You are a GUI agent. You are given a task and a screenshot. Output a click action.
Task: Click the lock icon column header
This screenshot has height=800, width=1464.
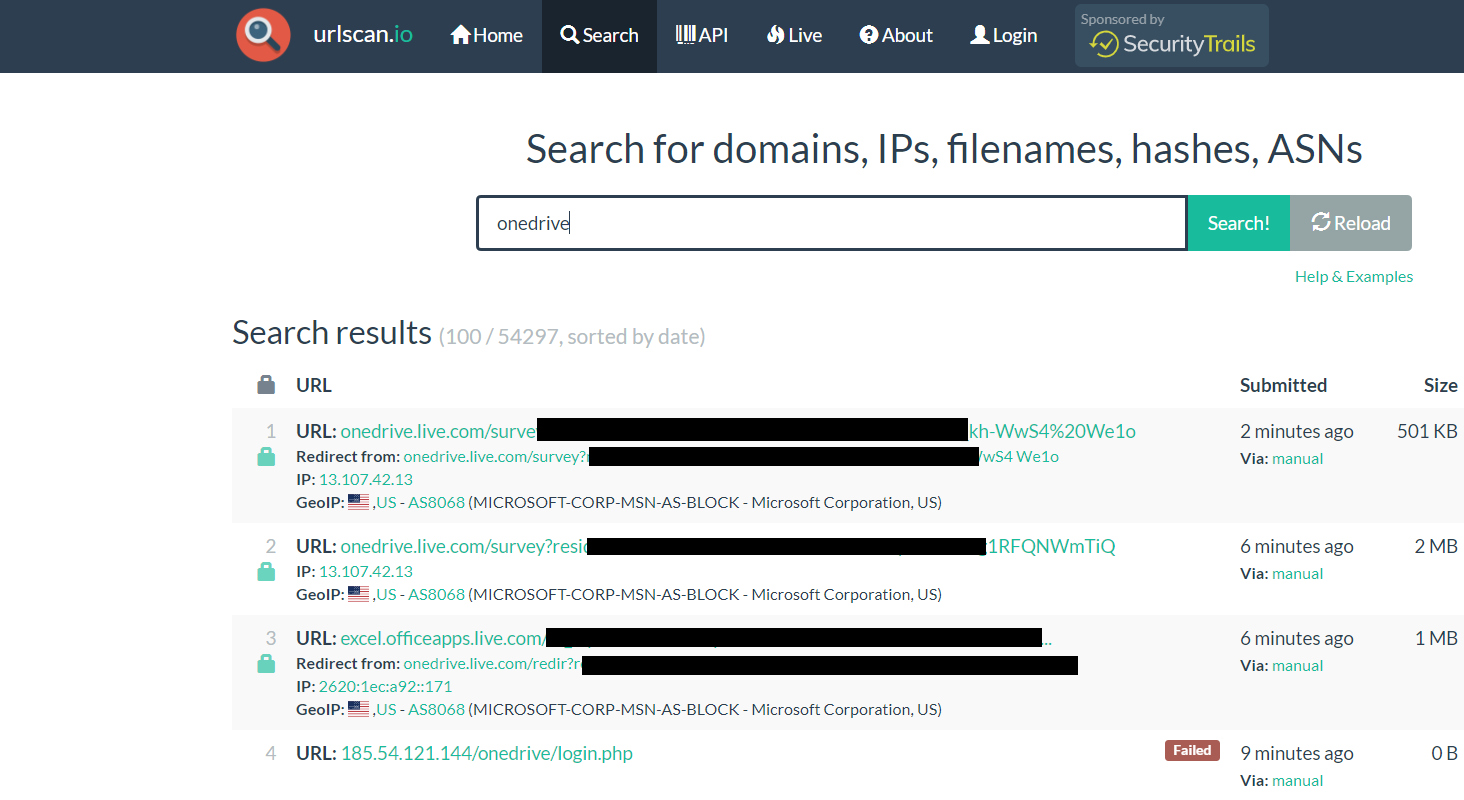click(x=266, y=385)
